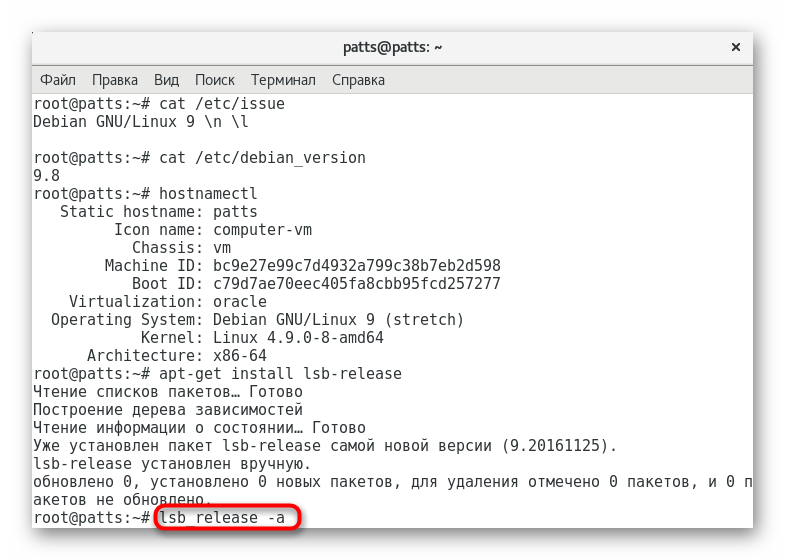
Task: Open the Справка menu
Action: coord(359,80)
